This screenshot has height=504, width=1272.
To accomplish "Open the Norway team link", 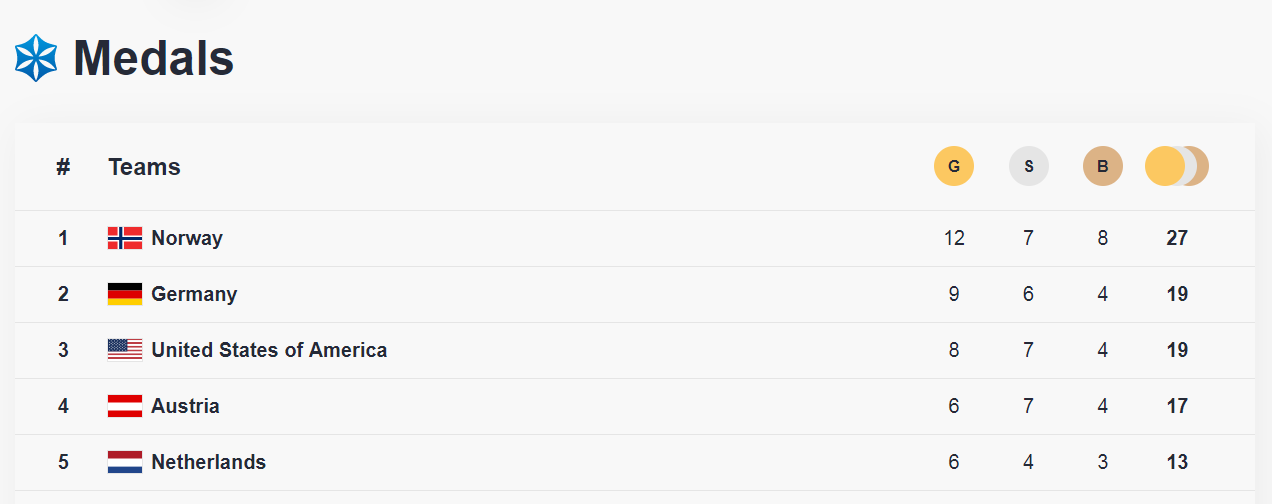I will tap(187, 238).
